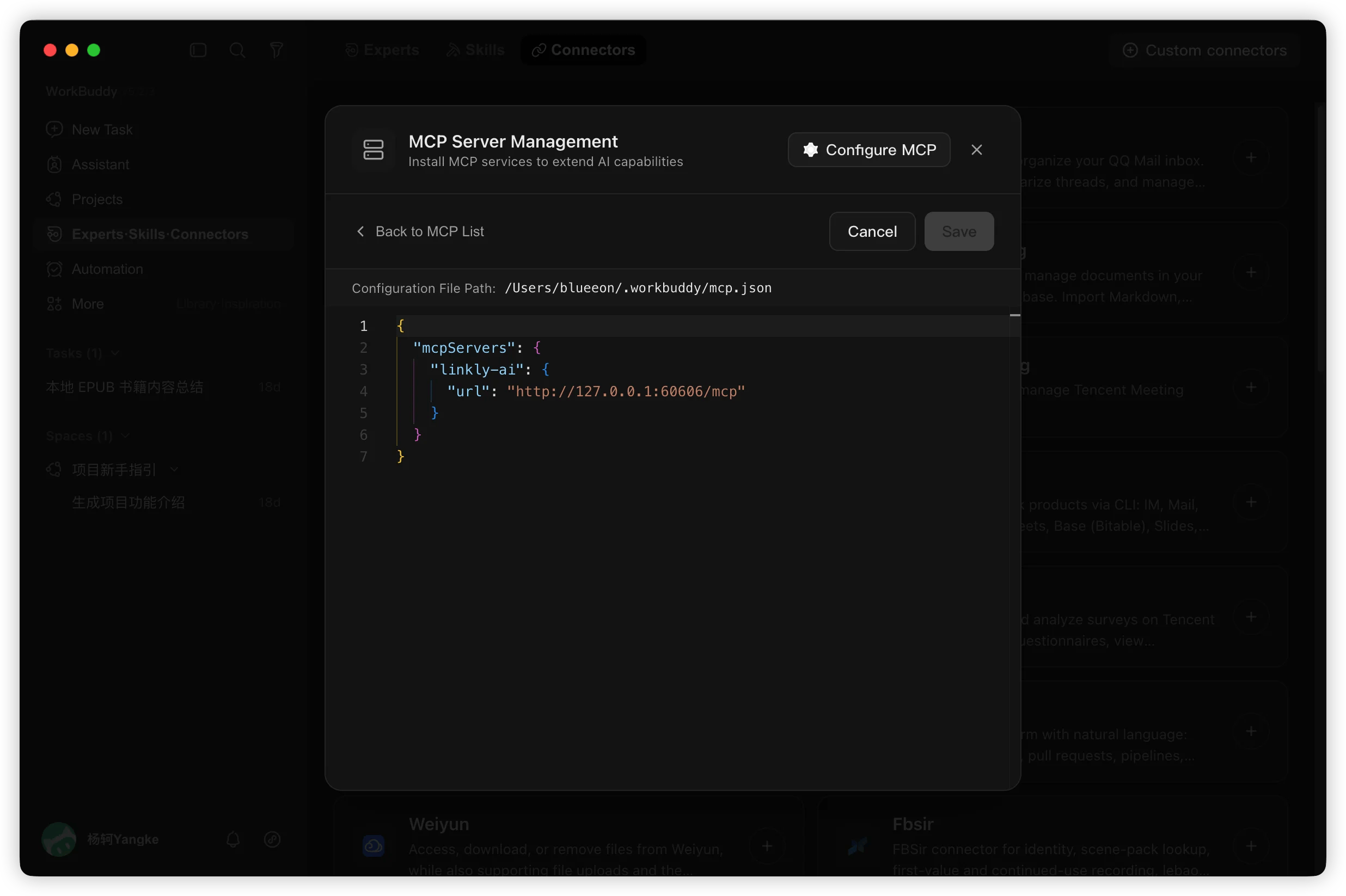Add the pull requests connector plus
The image size is (1346, 896).
[x=1251, y=732]
